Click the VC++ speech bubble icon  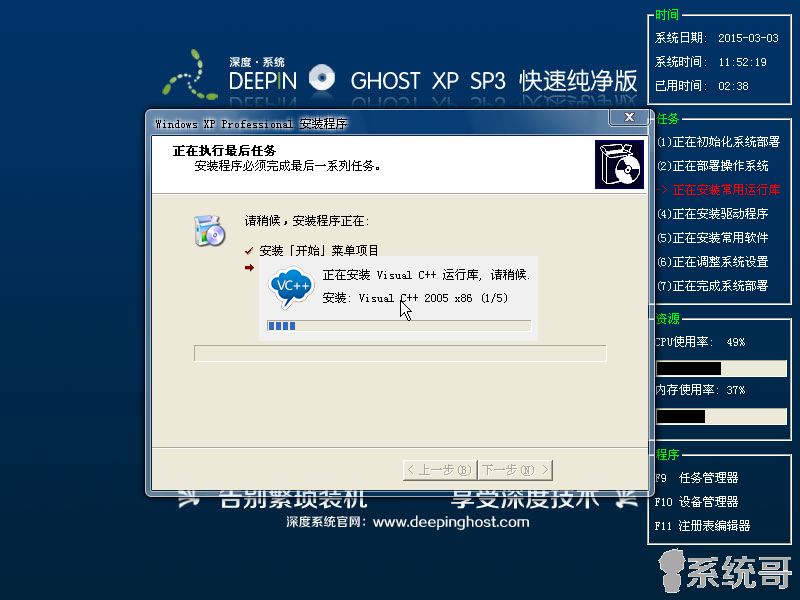point(291,287)
